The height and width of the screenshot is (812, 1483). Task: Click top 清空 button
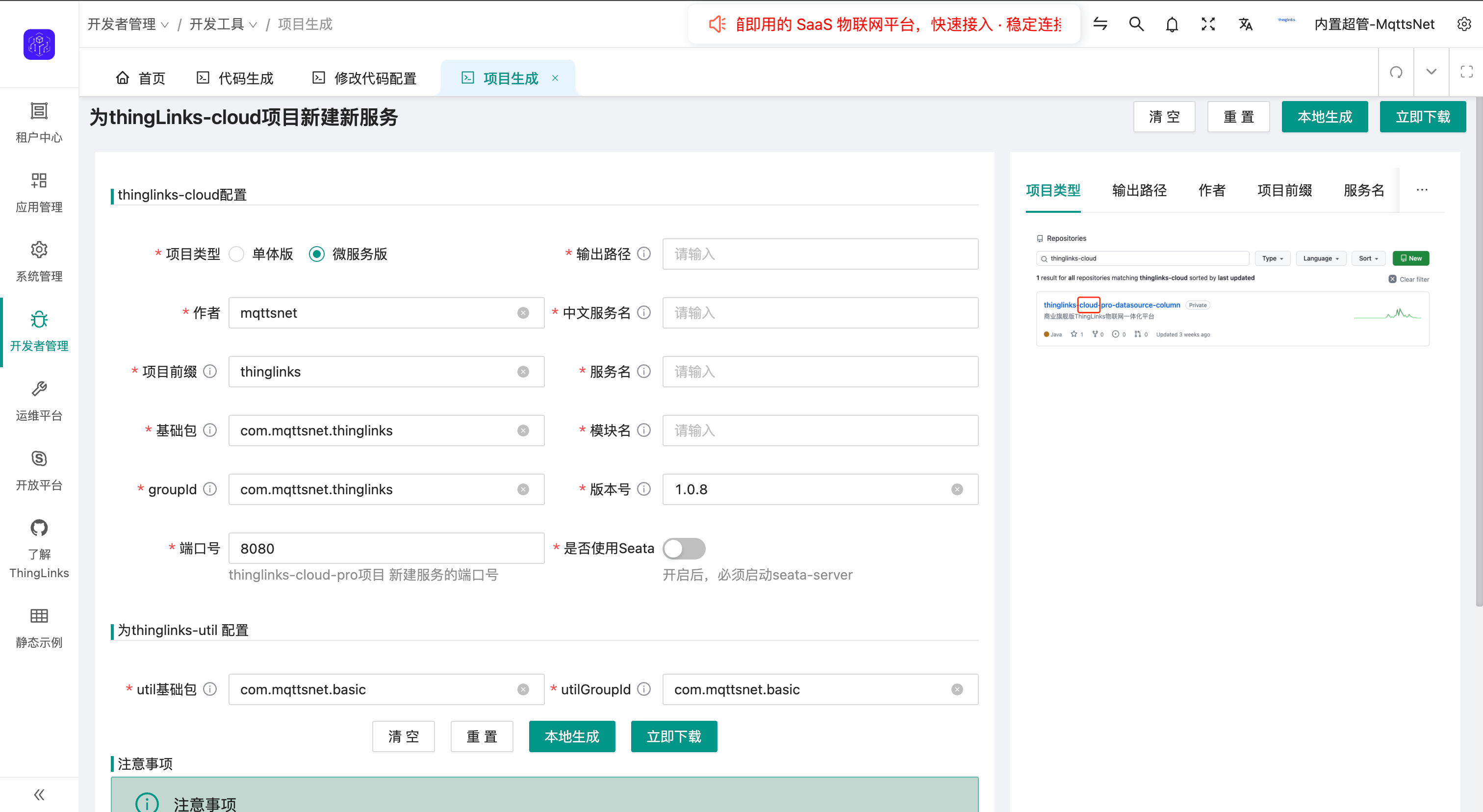click(x=1164, y=117)
